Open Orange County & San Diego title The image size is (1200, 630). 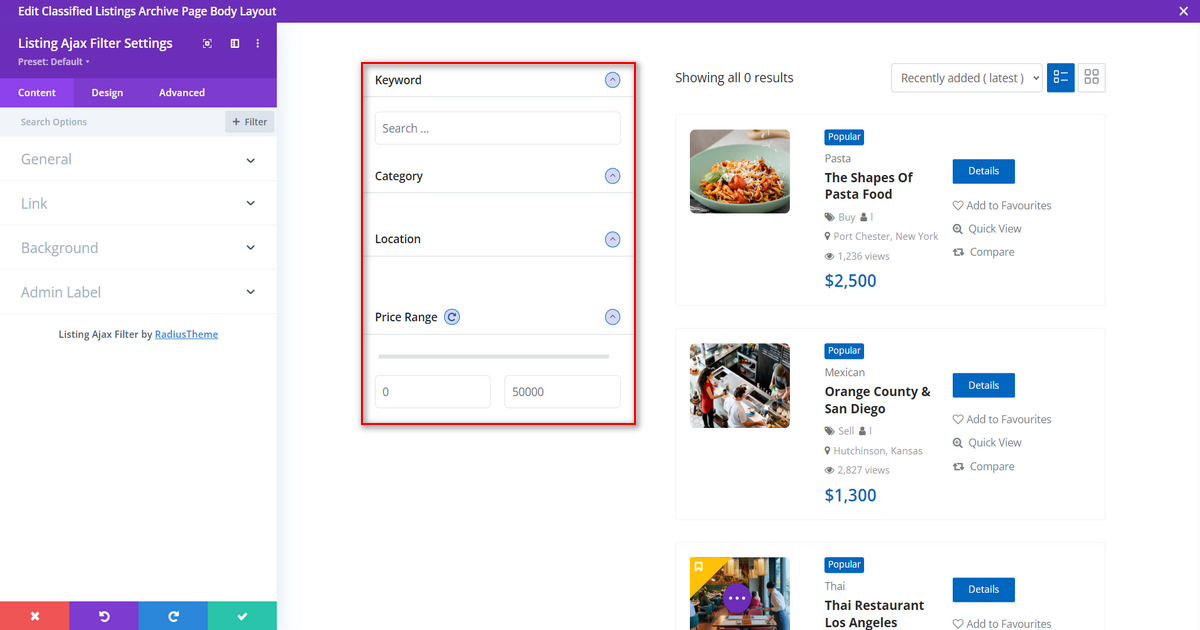click(x=878, y=400)
